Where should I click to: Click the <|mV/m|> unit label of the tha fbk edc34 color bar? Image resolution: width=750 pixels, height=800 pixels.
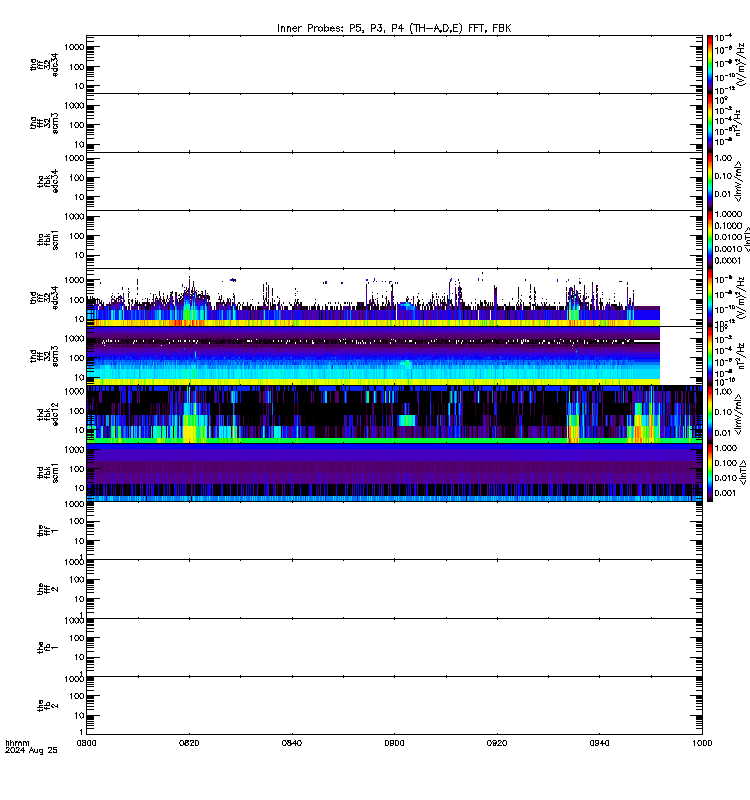[x=739, y=181]
